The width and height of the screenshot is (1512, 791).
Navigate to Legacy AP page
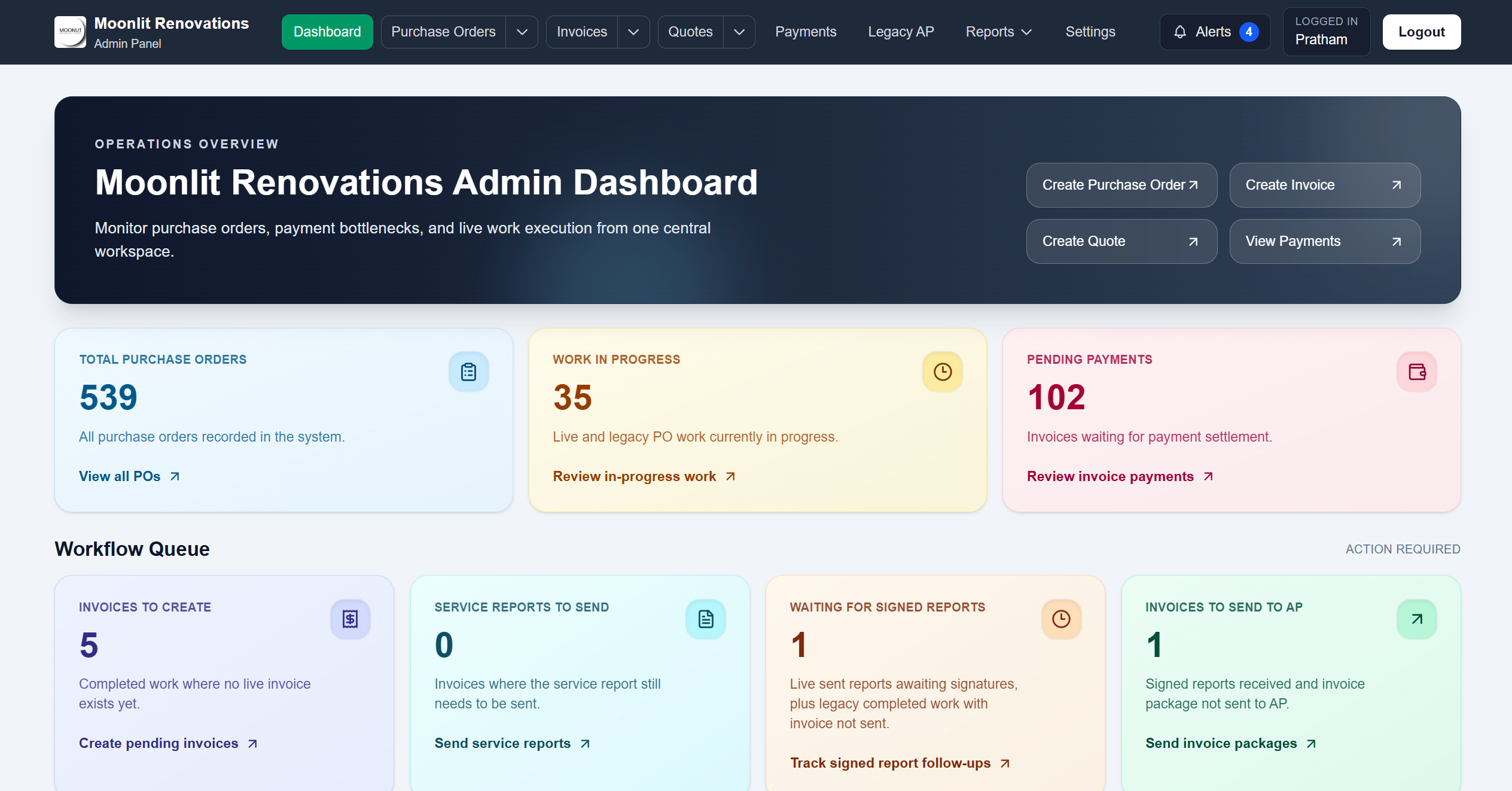coord(901,32)
